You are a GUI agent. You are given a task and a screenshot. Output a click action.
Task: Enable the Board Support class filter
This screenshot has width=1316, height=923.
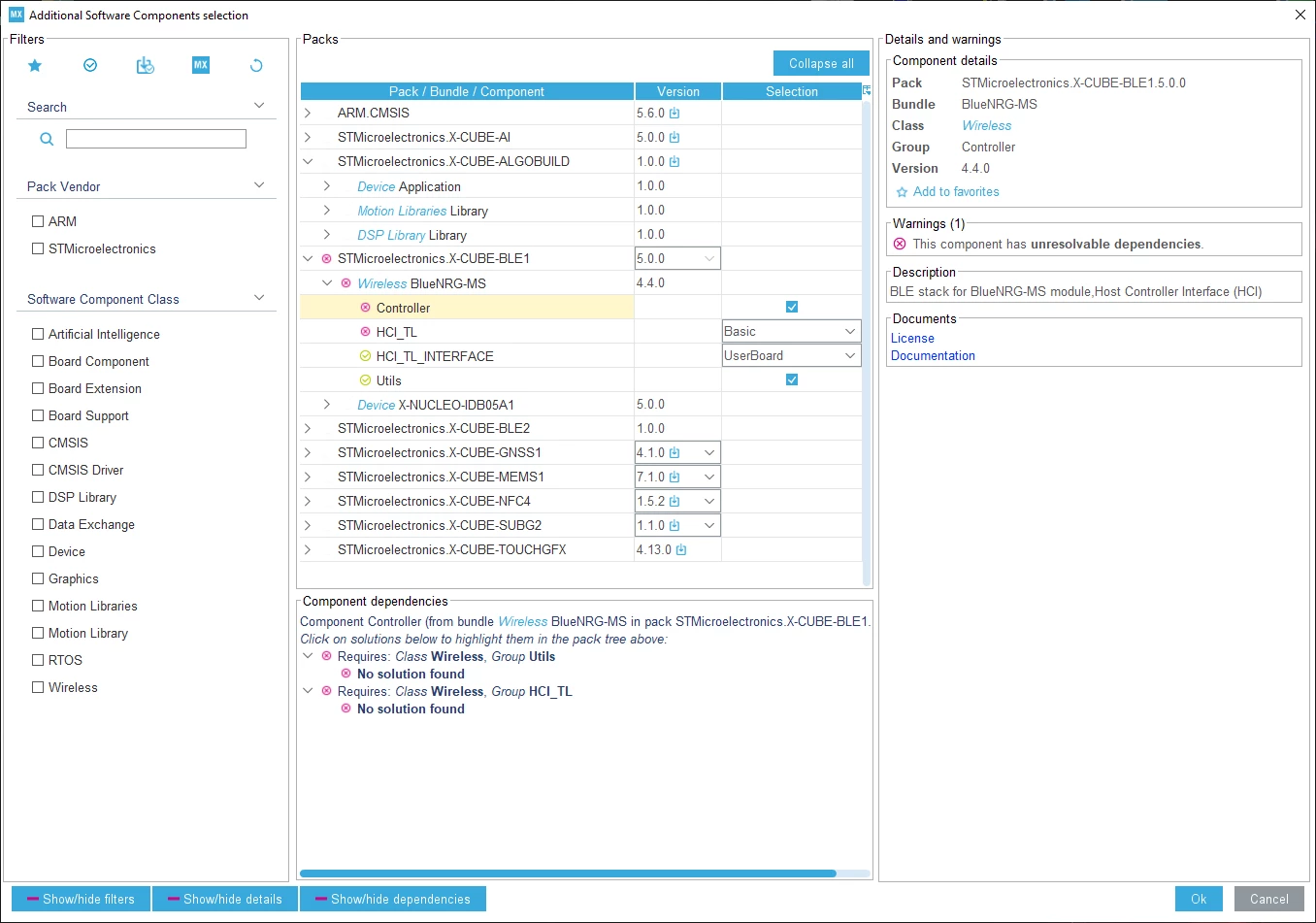coord(38,415)
